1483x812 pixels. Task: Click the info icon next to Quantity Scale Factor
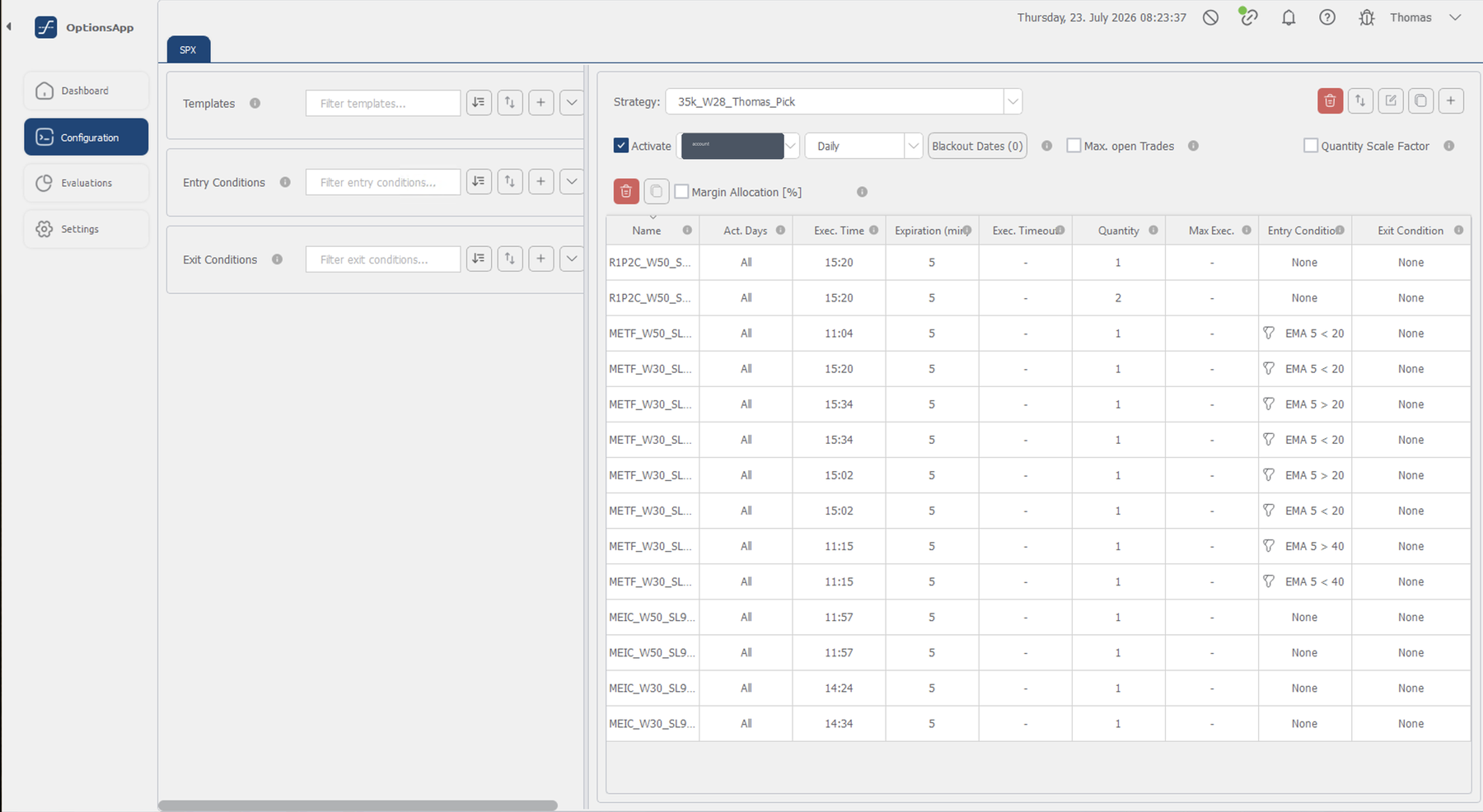pos(1449,146)
